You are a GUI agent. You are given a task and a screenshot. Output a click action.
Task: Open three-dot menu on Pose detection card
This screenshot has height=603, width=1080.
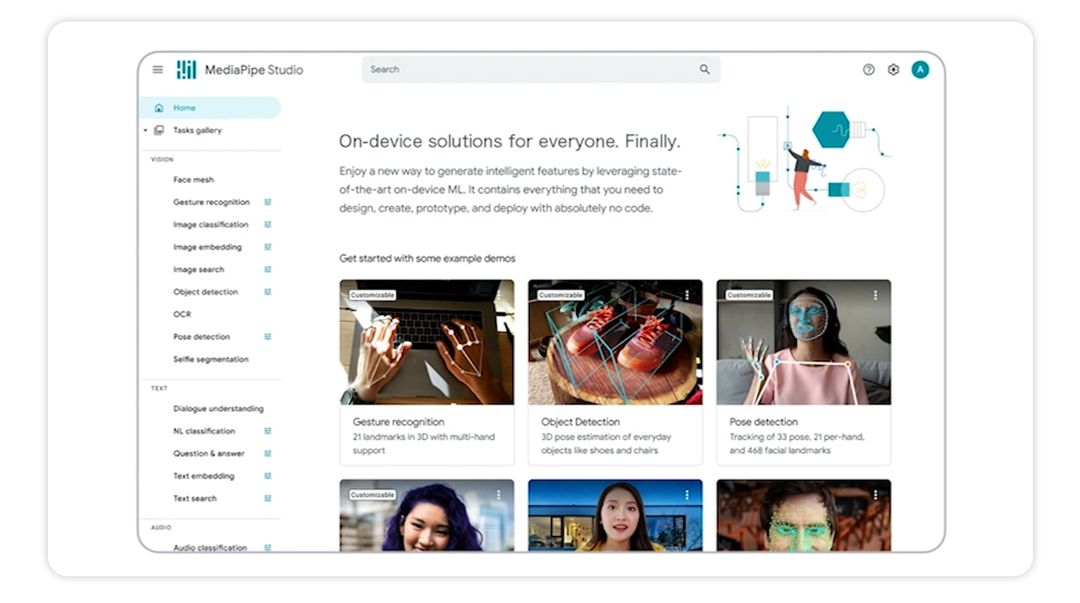pos(875,295)
